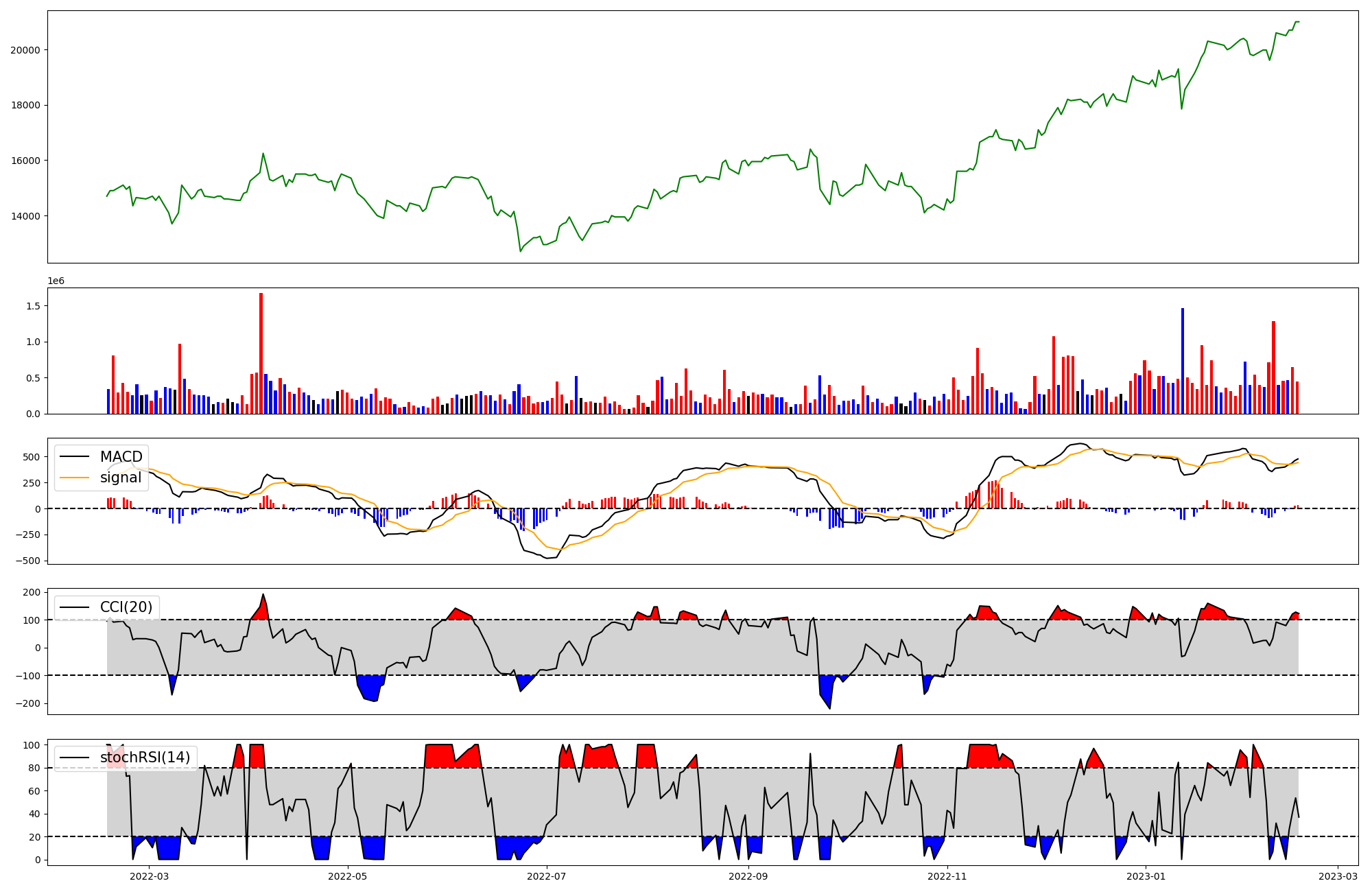Screen dimensions: 1372x892
Task: Click the signal legend entry
Action: tap(121, 478)
